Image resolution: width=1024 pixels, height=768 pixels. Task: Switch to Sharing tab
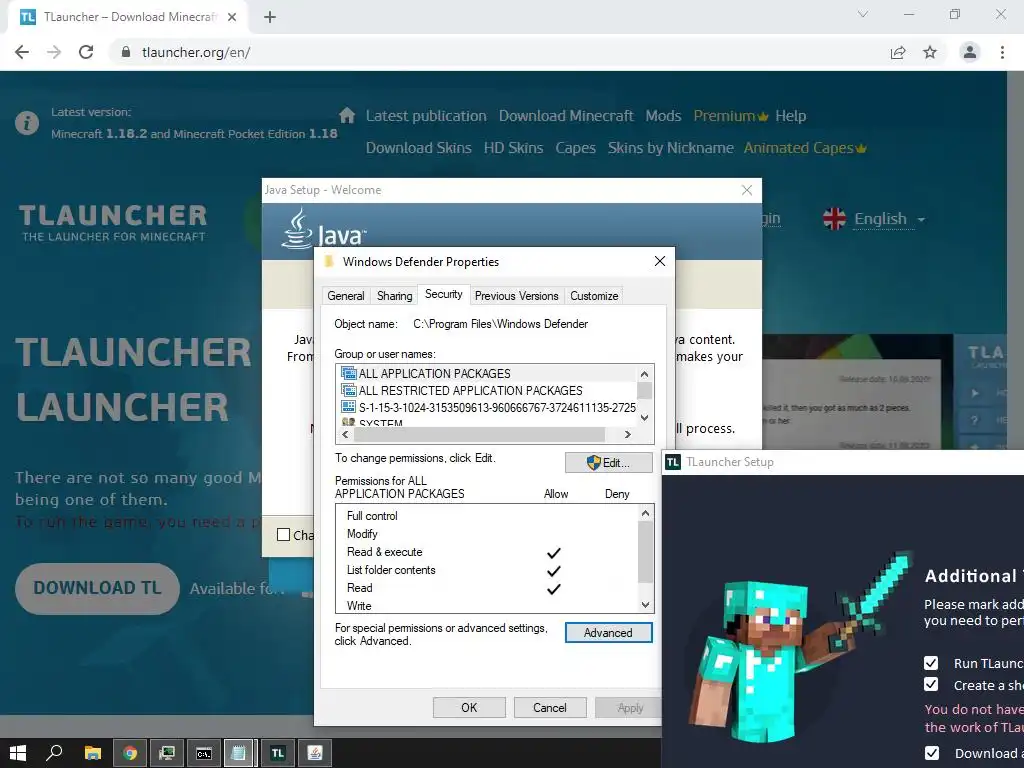click(394, 296)
